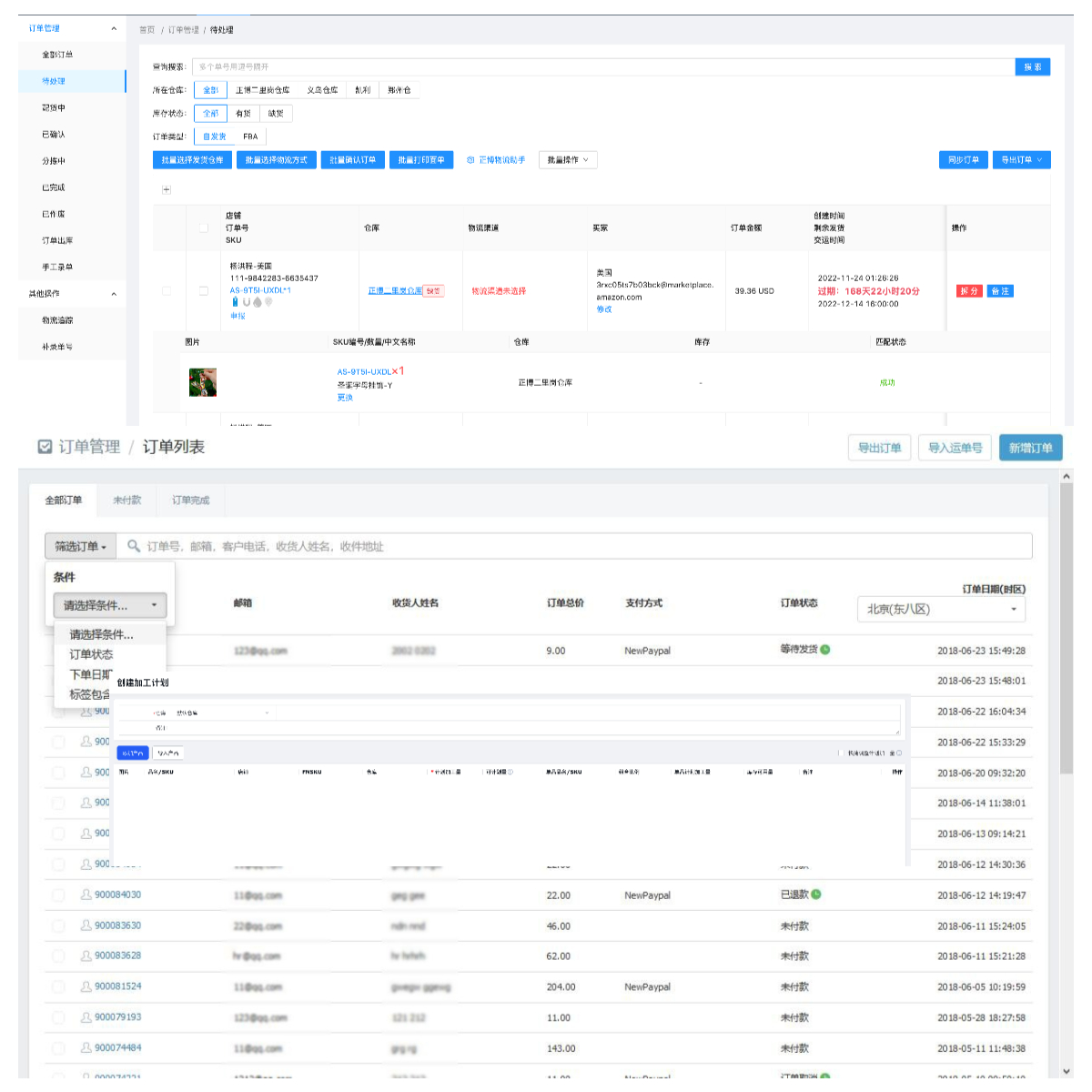Click the 正博物流助手 logistics assistant icon
1092x1092 pixels.
coord(470,160)
